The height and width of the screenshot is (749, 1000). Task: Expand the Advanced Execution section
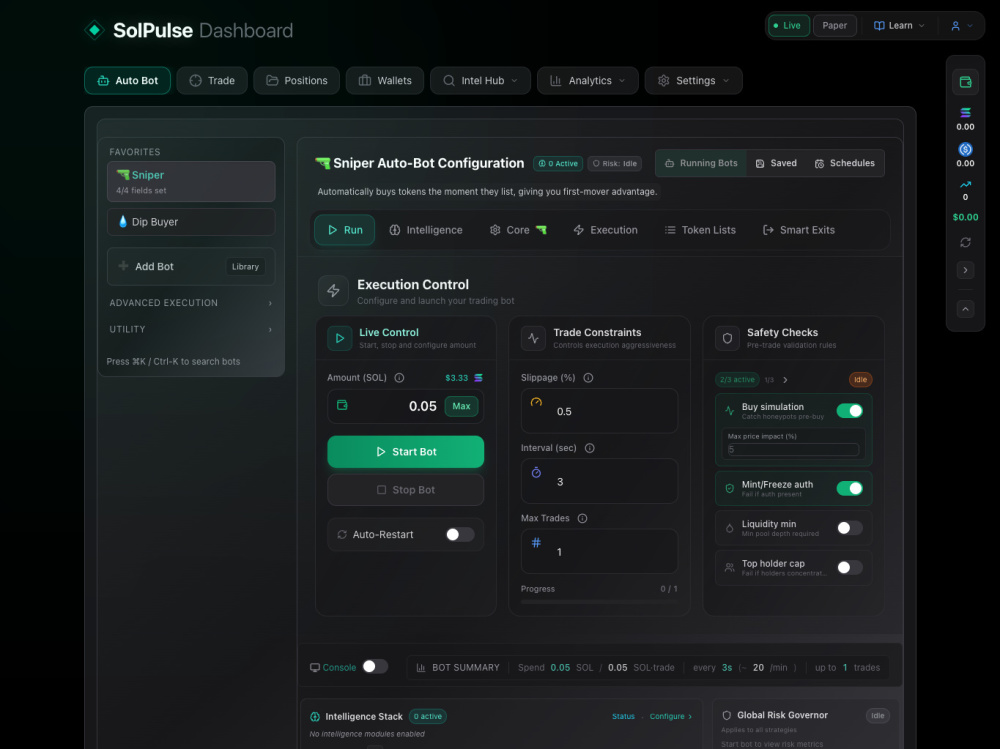(x=191, y=303)
